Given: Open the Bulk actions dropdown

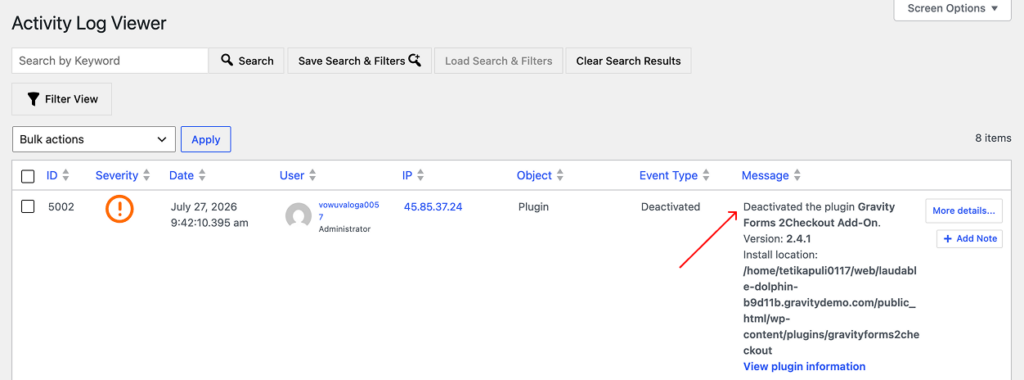Looking at the screenshot, I should [94, 139].
